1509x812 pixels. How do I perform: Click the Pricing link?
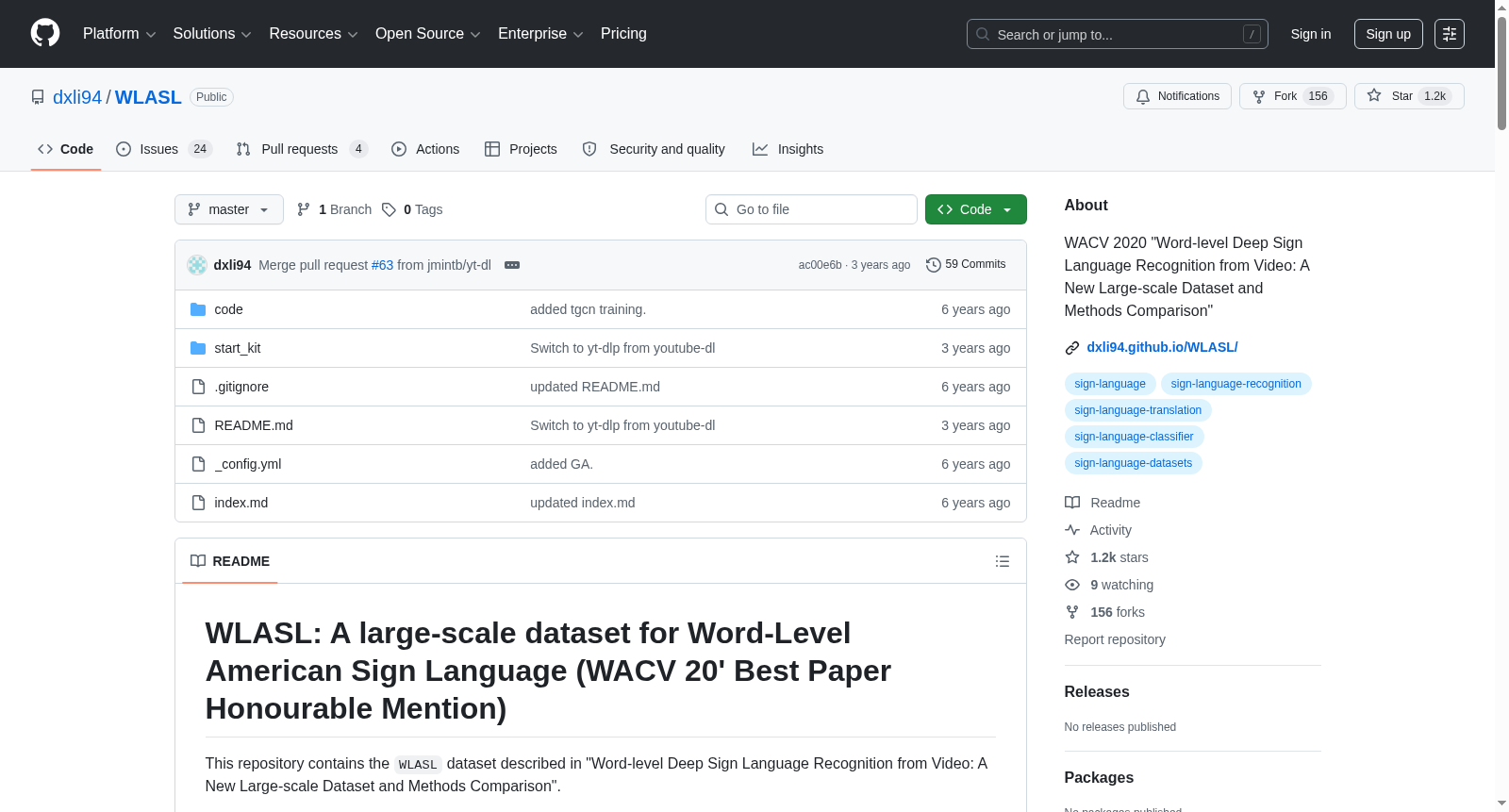pyautogui.click(x=623, y=34)
